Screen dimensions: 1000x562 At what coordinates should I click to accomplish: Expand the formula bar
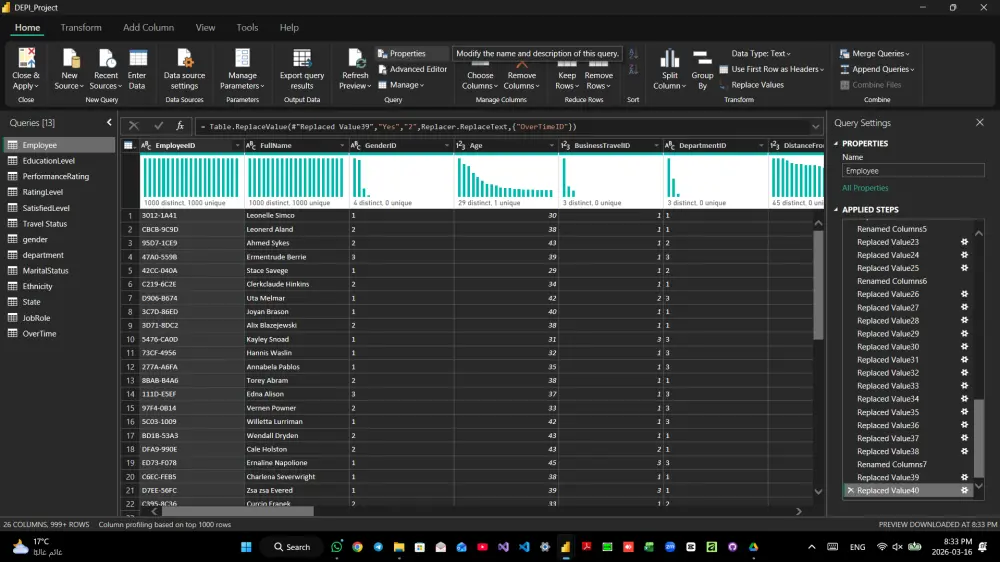pyautogui.click(x=816, y=126)
